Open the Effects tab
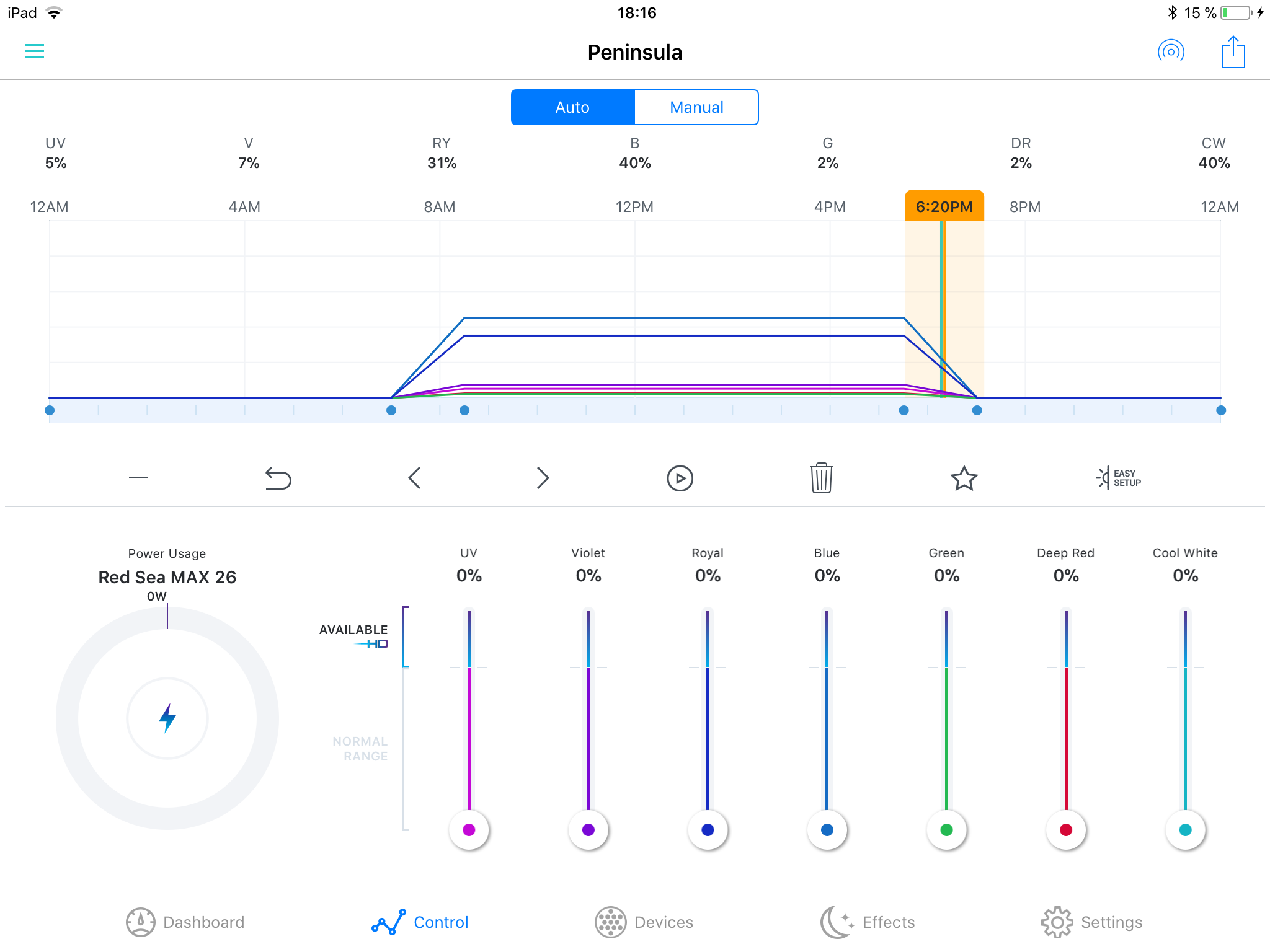1270x952 pixels. pos(868,922)
